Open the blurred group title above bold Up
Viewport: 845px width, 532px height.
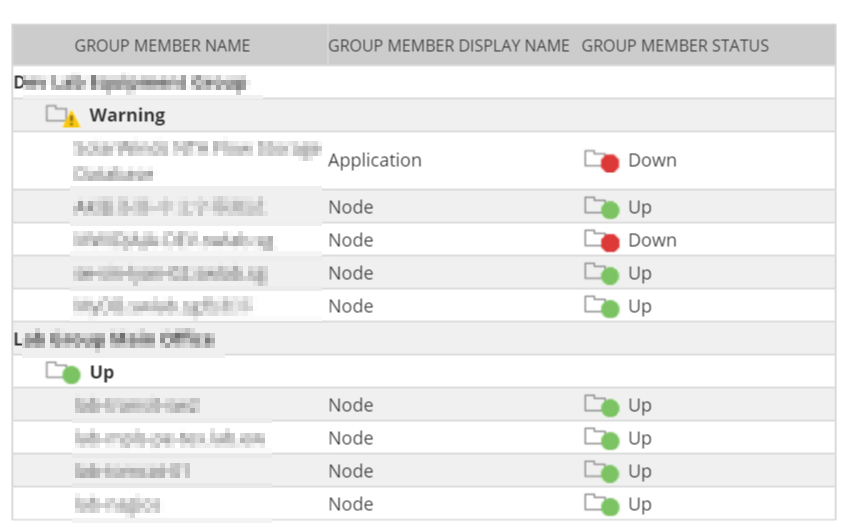point(114,340)
